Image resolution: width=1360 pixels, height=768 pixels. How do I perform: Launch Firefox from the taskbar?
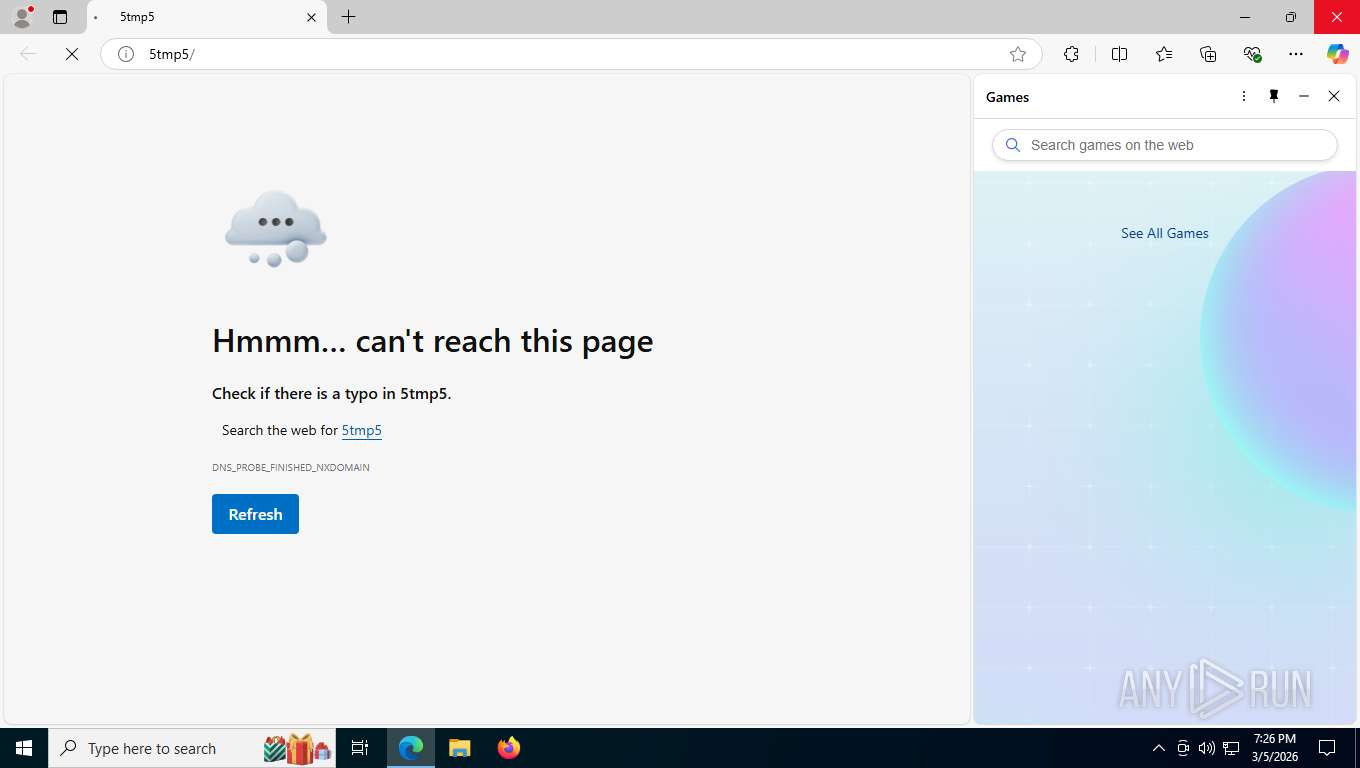point(509,748)
